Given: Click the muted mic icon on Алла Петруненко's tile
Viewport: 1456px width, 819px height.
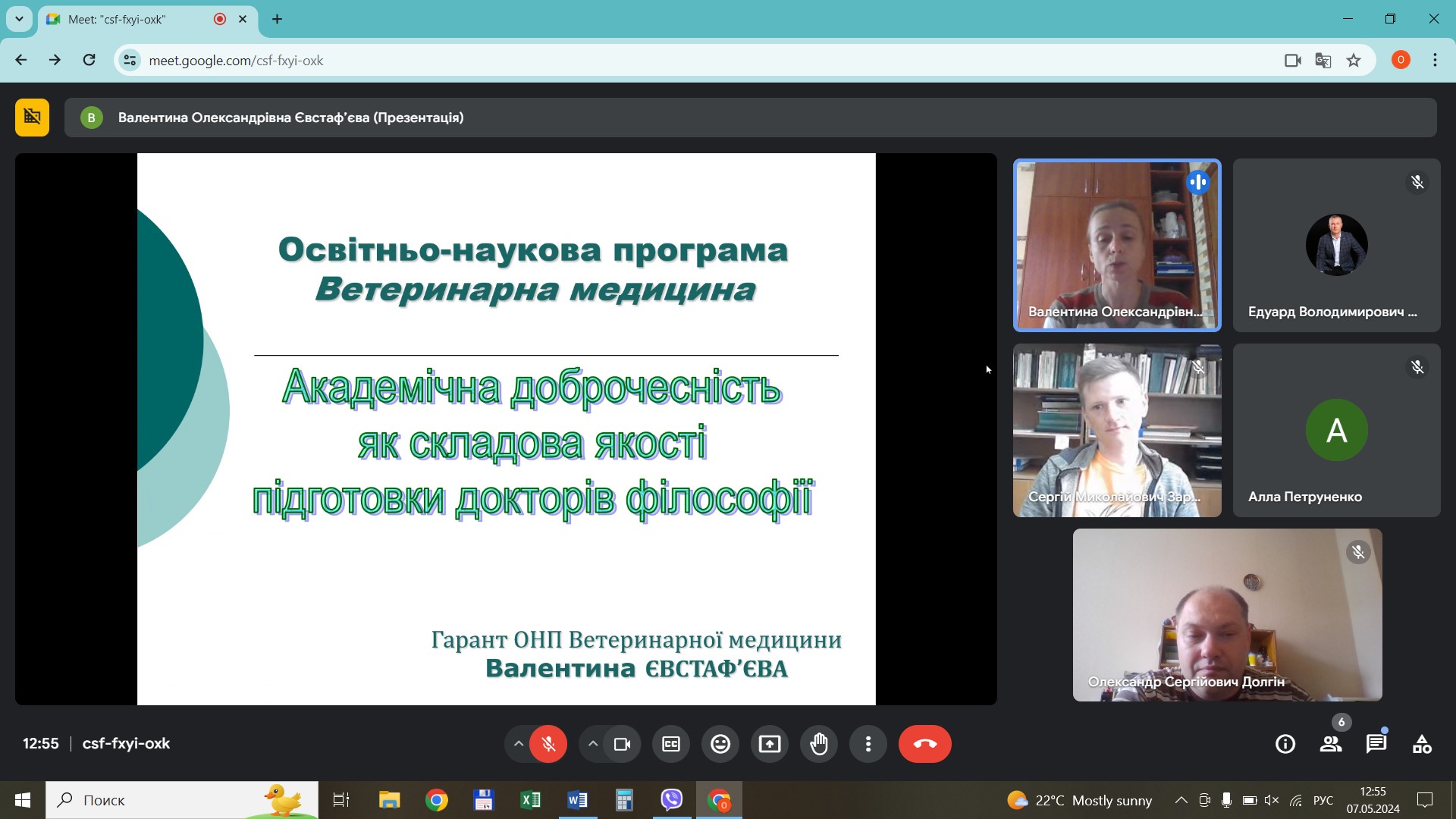Looking at the screenshot, I should pos(1417,367).
